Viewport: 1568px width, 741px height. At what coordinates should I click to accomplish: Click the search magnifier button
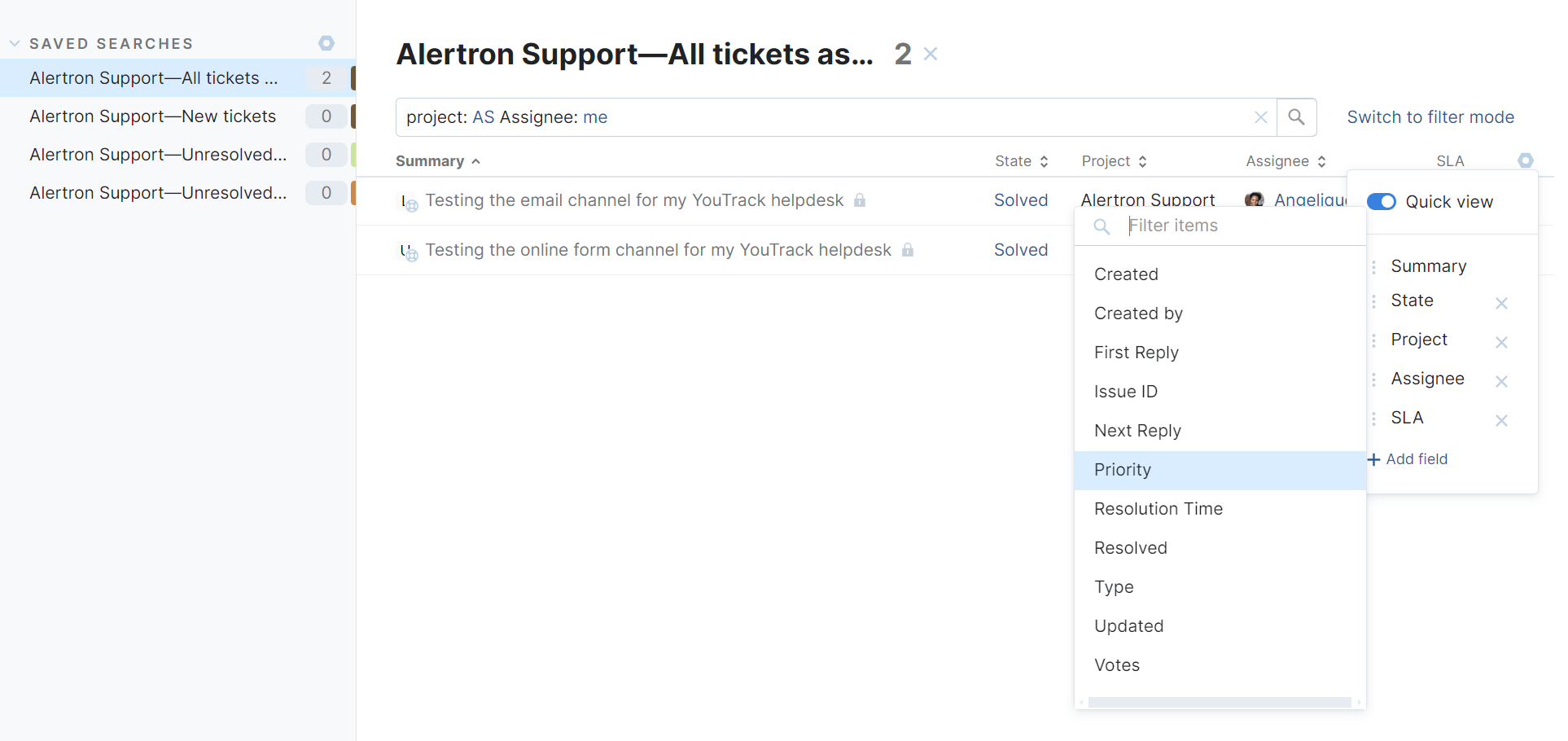click(1296, 117)
